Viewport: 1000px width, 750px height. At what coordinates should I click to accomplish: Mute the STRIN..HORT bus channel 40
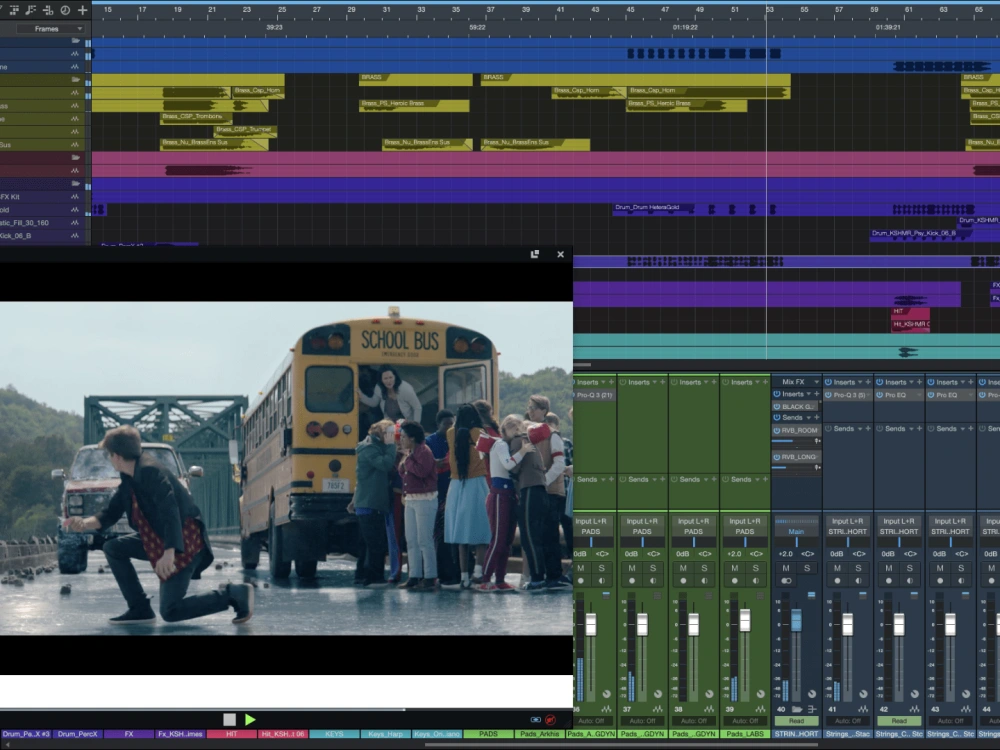coord(786,568)
